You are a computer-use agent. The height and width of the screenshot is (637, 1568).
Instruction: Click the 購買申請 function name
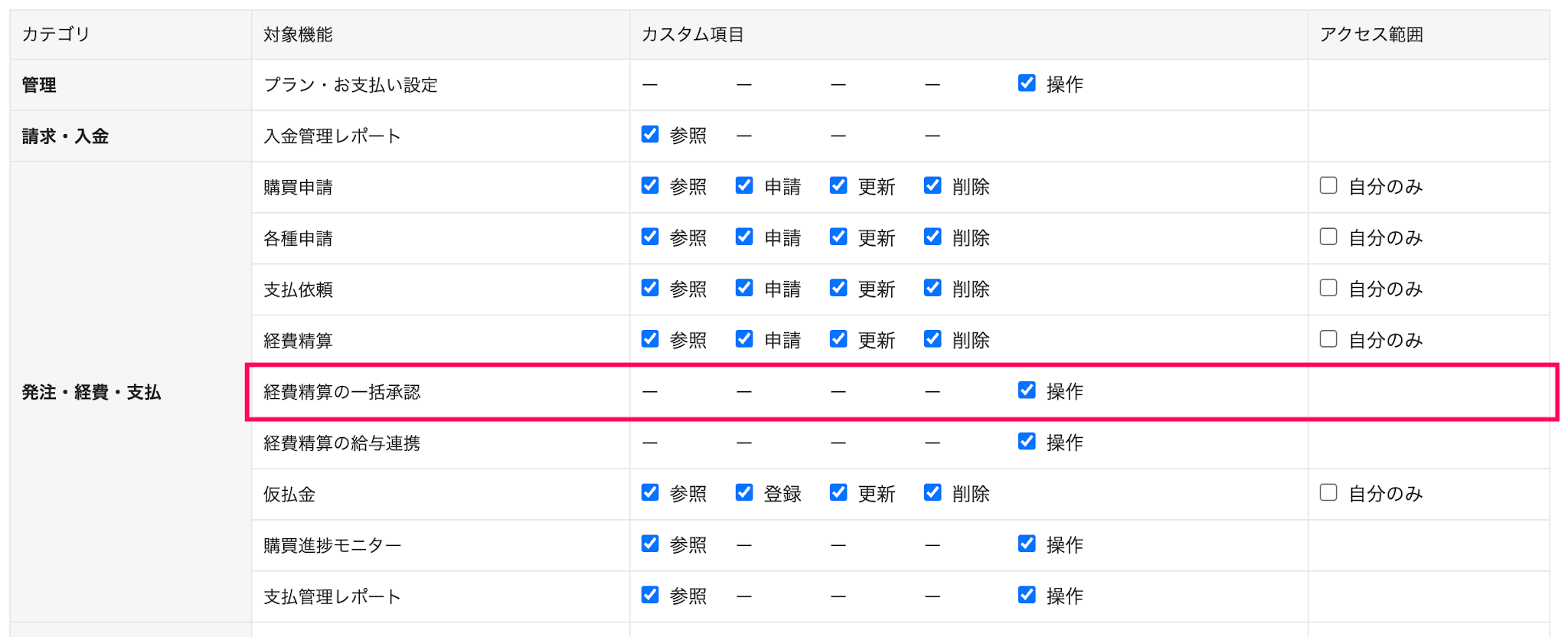(298, 188)
